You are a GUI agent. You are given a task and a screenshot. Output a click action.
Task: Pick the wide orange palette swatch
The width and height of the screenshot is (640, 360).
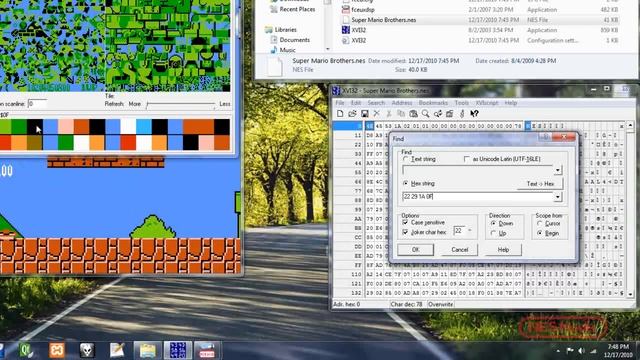point(198,127)
